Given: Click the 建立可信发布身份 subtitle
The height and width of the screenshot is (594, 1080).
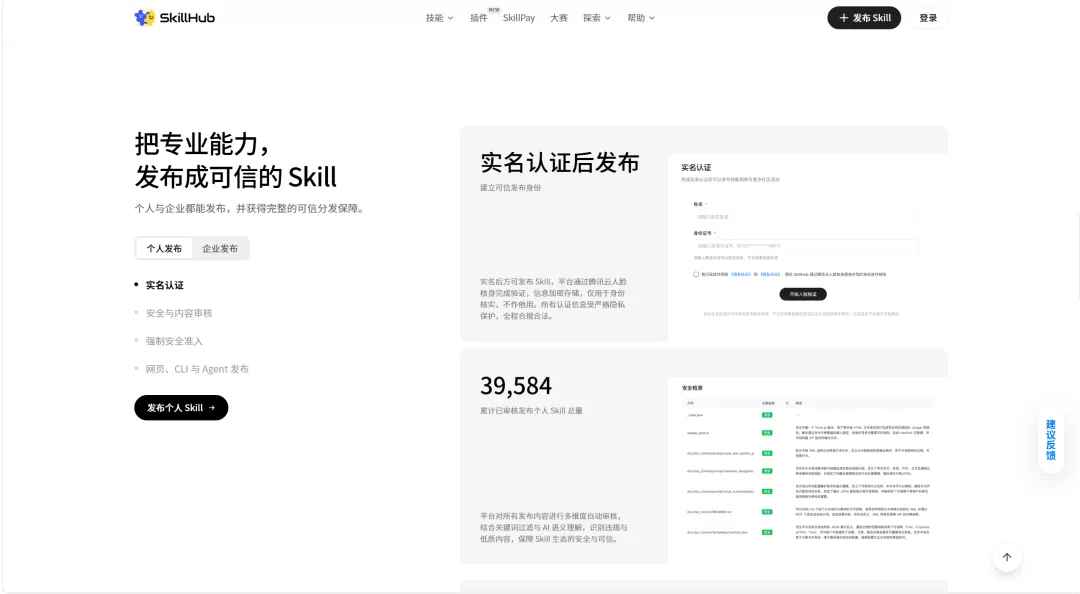Looking at the screenshot, I should (x=510, y=187).
